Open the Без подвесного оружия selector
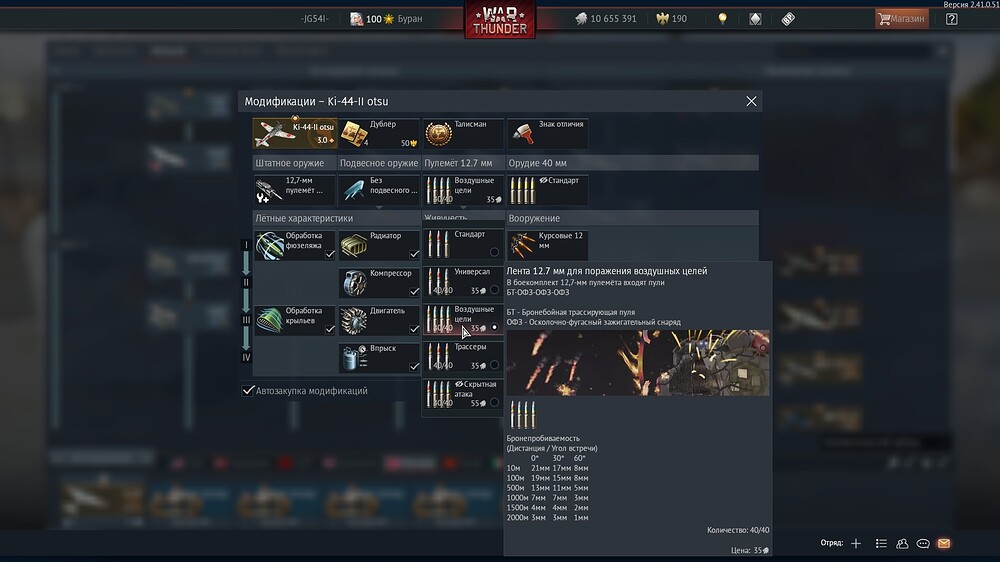 pos(379,189)
